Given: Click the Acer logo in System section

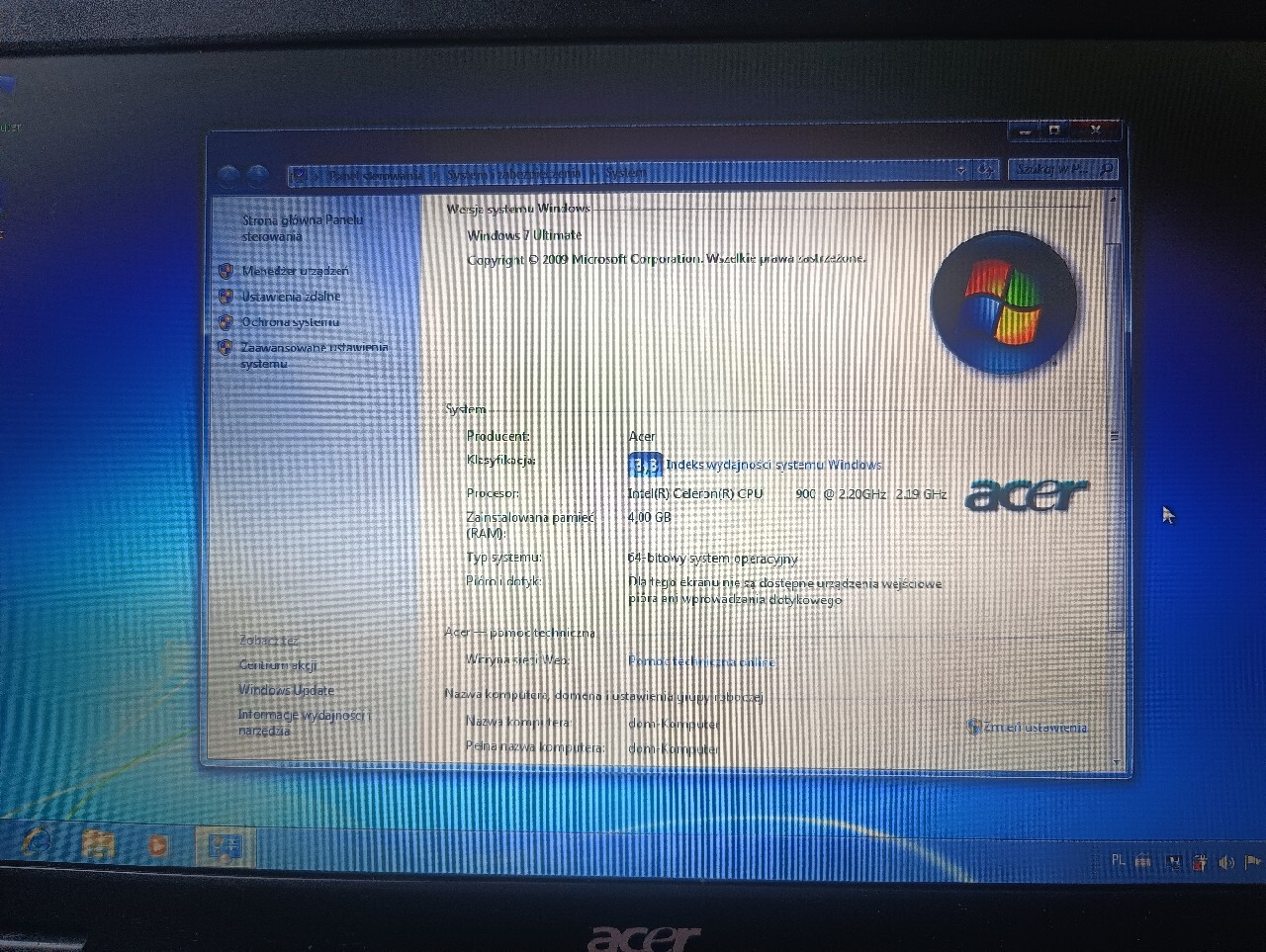Looking at the screenshot, I should click(x=1027, y=494).
